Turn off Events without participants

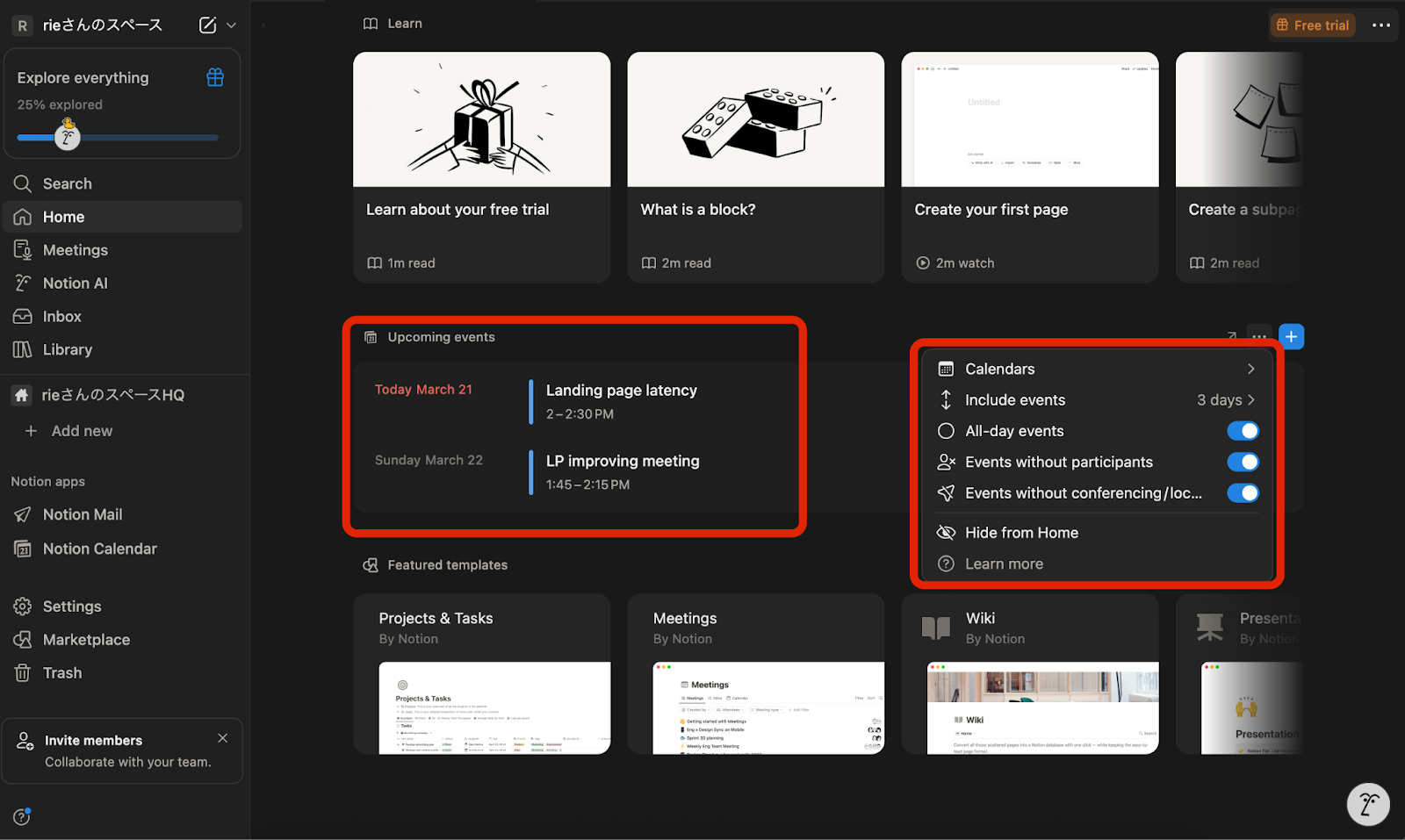[1243, 462]
